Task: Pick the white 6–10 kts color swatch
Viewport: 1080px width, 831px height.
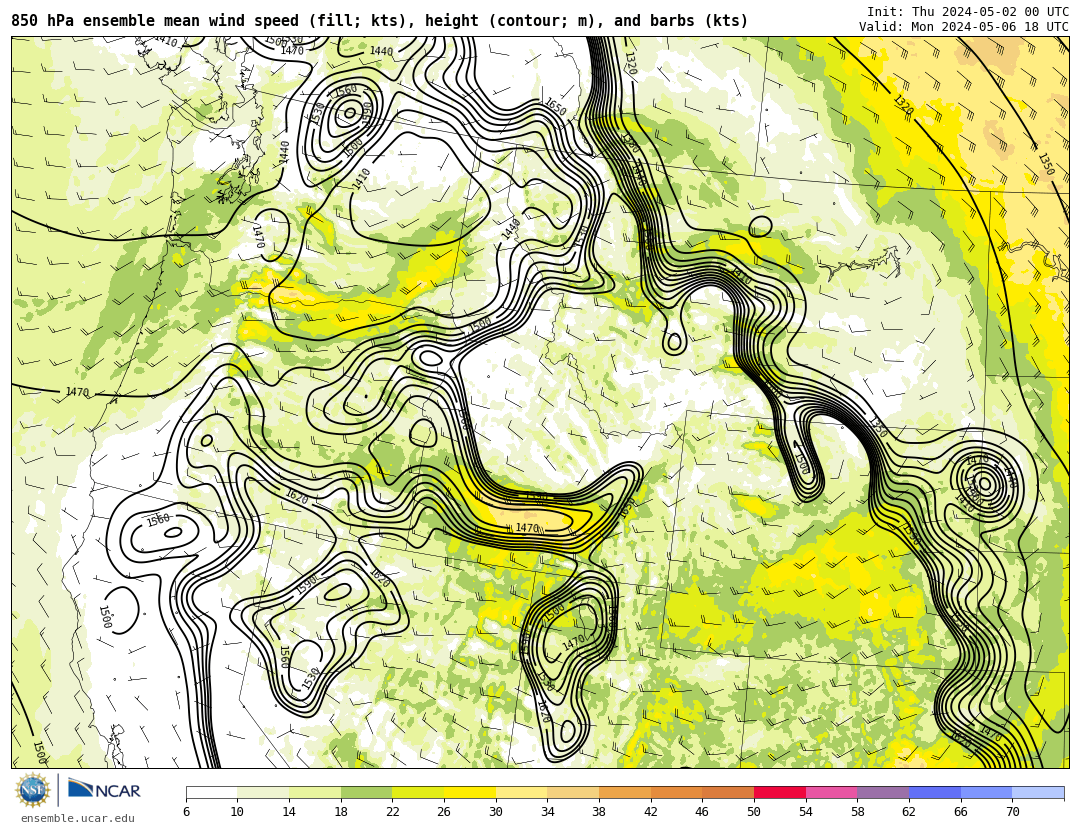Action: pos(211,792)
